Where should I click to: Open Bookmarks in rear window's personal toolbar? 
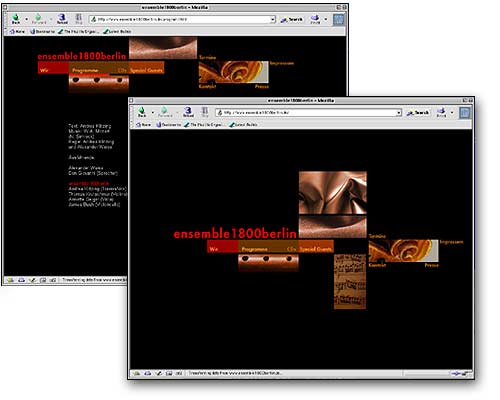42,31
